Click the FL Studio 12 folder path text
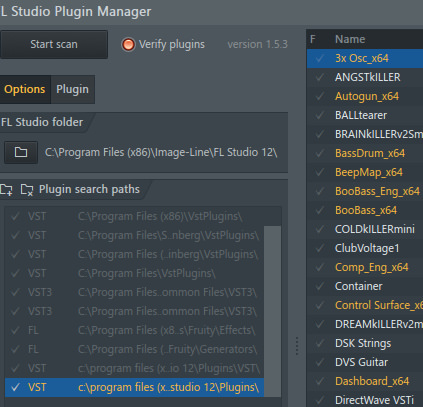 [x=161, y=152]
